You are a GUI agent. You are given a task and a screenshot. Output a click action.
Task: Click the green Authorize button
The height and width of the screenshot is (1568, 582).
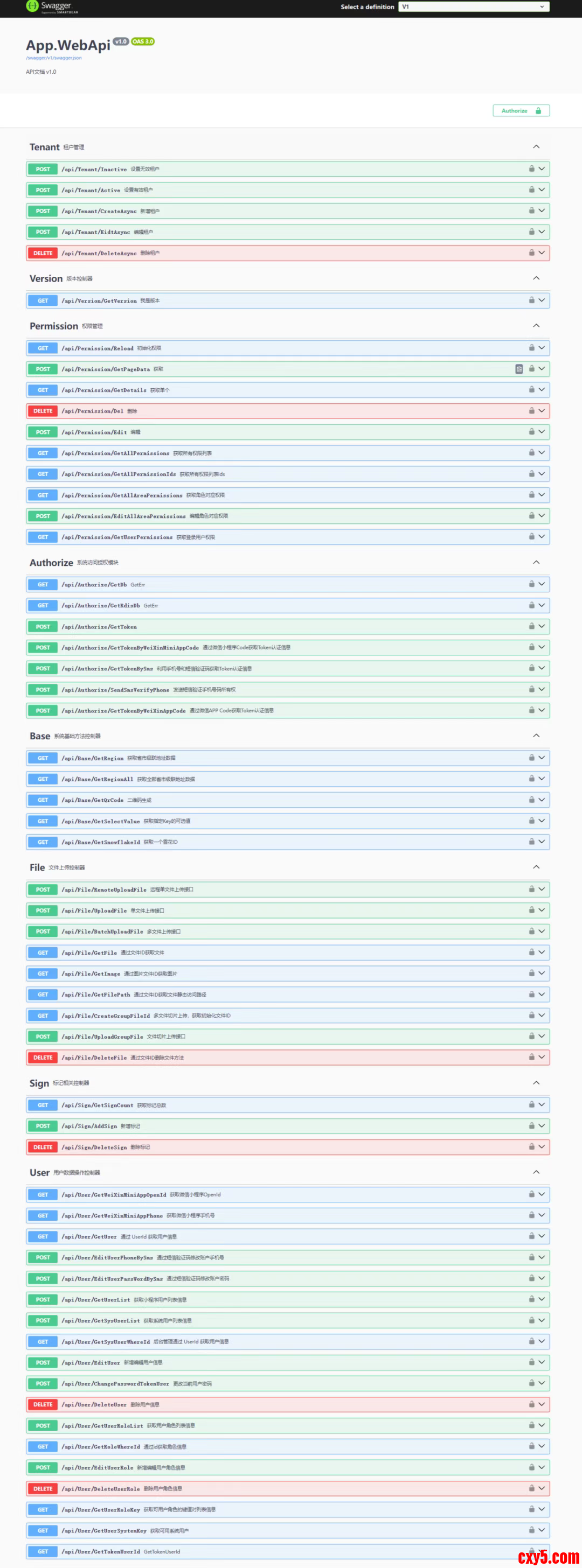[521, 111]
